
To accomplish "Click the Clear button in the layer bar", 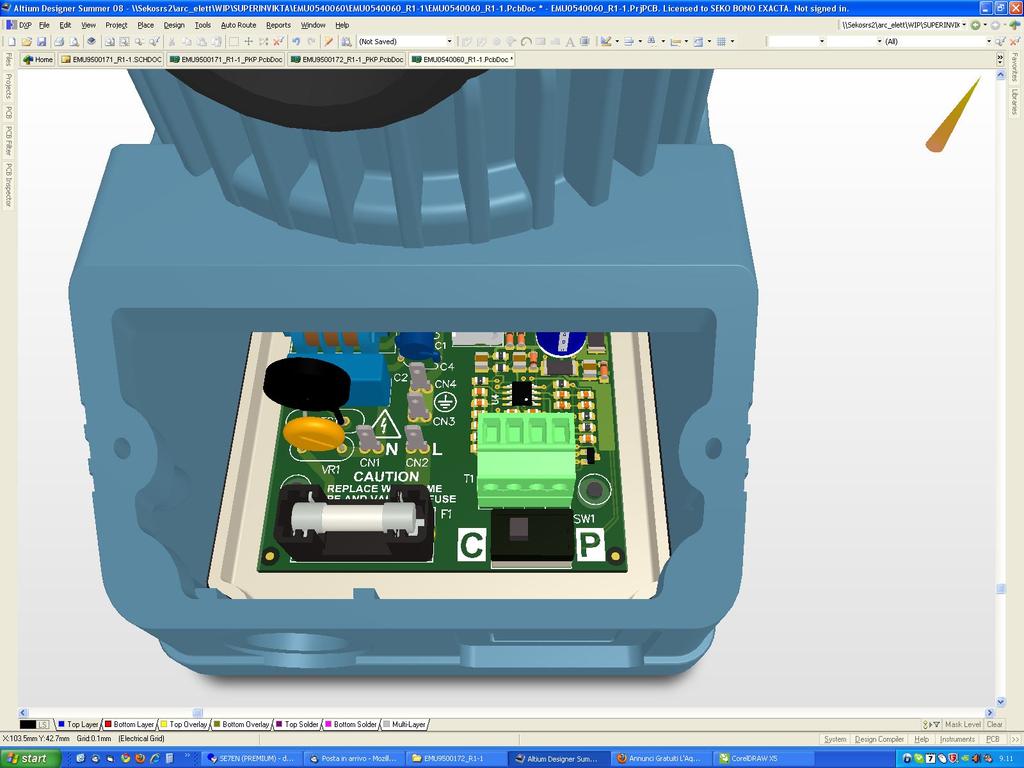I will [x=994, y=724].
